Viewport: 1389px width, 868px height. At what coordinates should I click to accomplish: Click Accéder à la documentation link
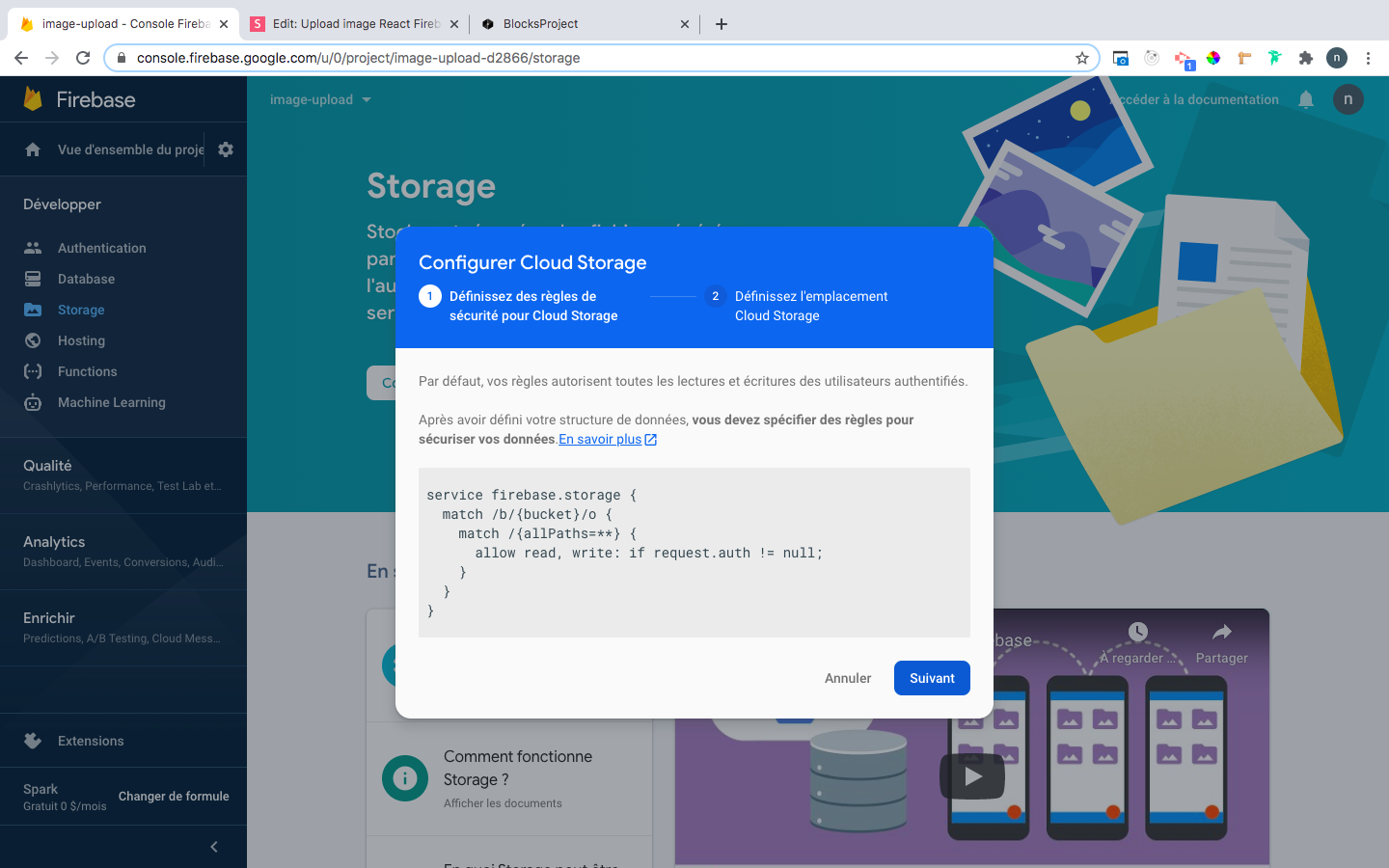pyautogui.click(x=1196, y=99)
